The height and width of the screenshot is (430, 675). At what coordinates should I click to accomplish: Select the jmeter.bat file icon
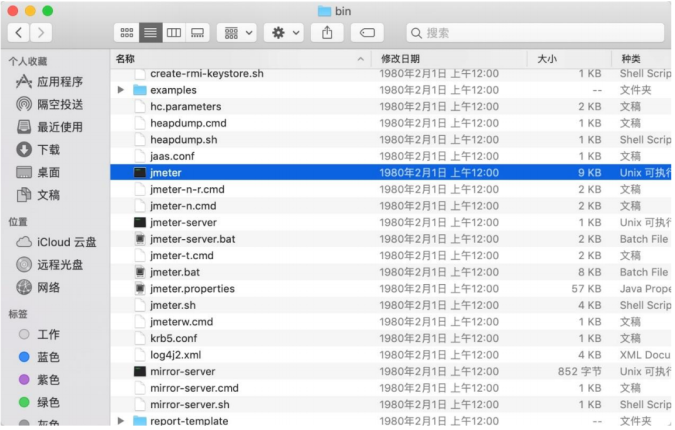140,272
